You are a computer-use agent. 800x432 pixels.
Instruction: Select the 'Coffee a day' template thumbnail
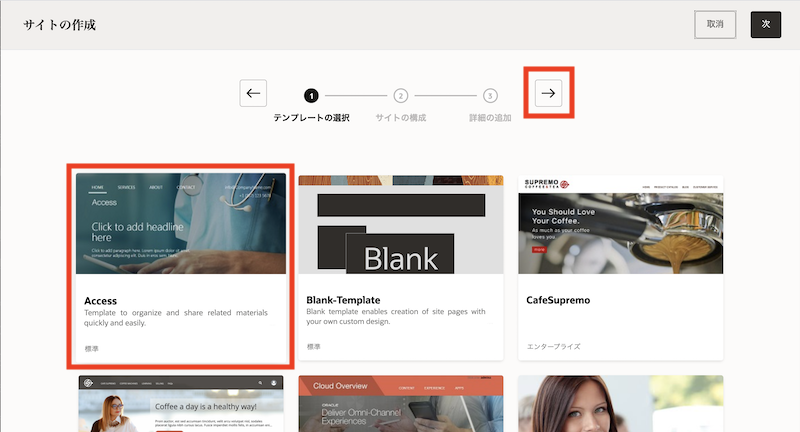click(181, 404)
